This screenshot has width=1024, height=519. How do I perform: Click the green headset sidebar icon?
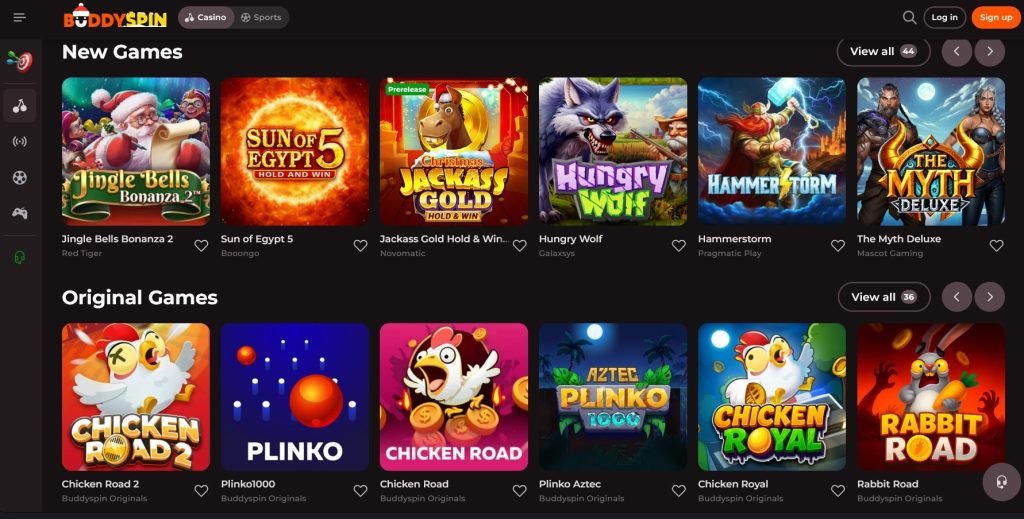click(x=20, y=257)
